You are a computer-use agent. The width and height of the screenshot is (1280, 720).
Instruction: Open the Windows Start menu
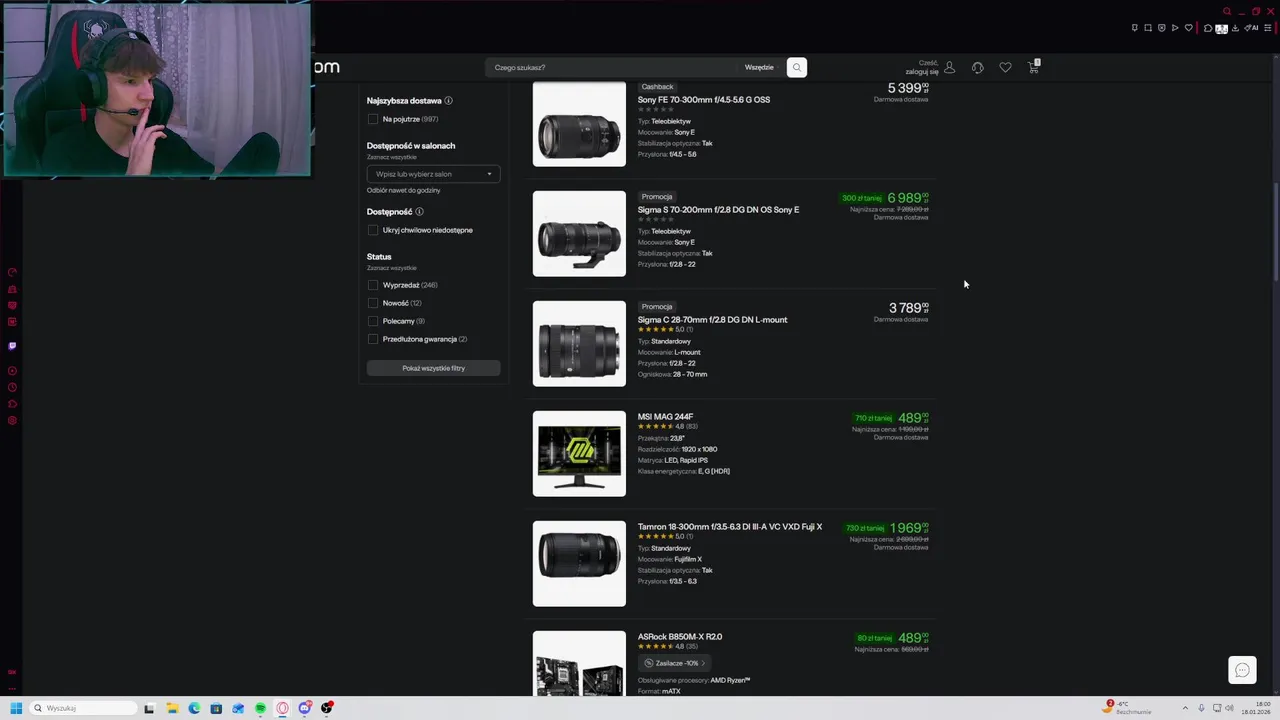click(x=16, y=708)
